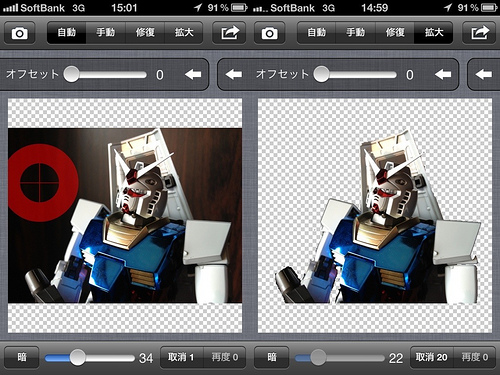
Task: Select 修復 tab in right screenshot
Action: [395, 33]
